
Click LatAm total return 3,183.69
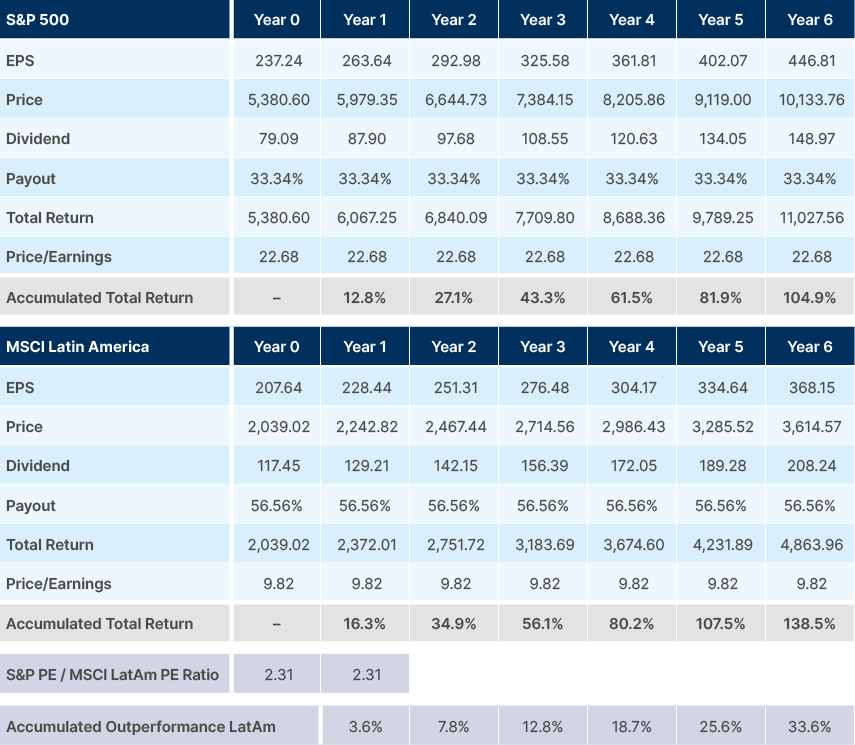(545, 545)
